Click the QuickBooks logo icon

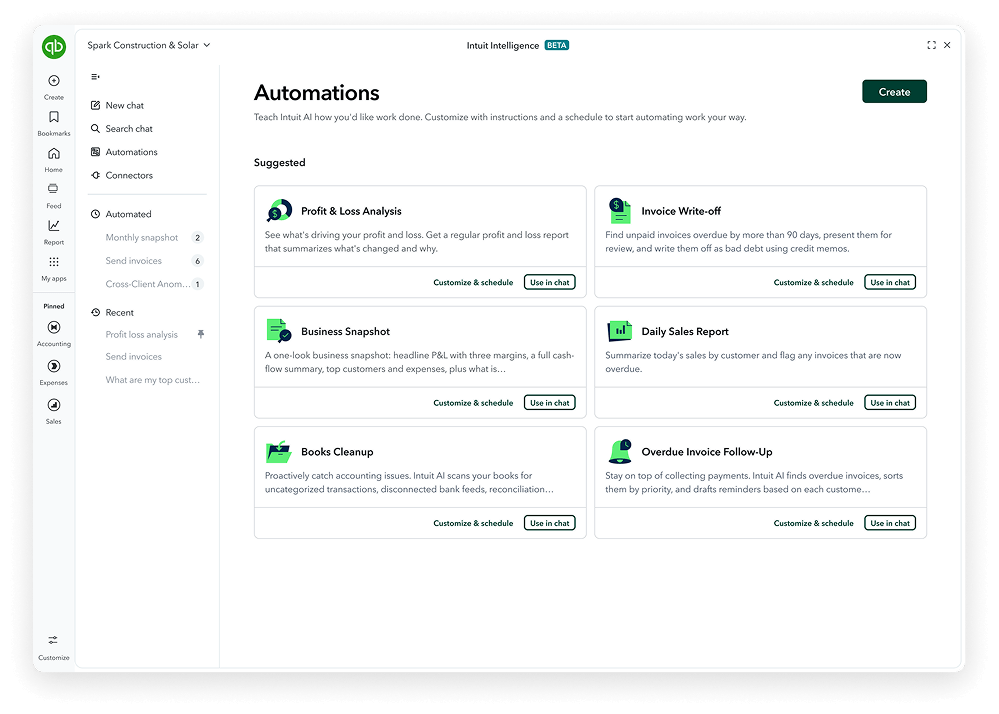pos(54,46)
